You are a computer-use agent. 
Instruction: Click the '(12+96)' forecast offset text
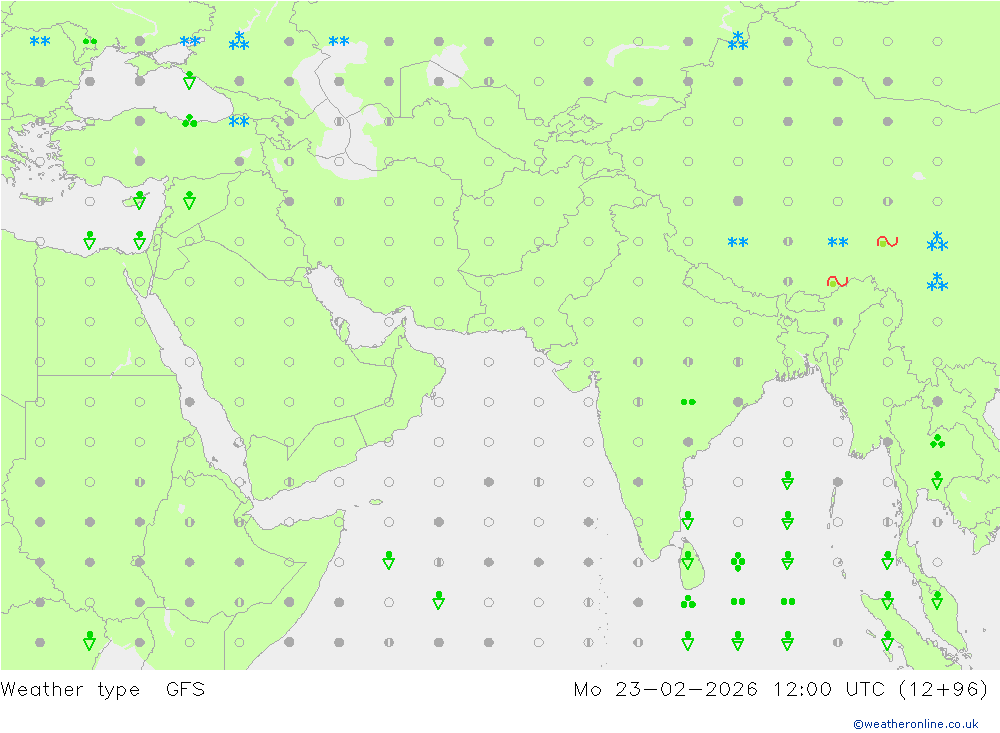coord(943,689)
